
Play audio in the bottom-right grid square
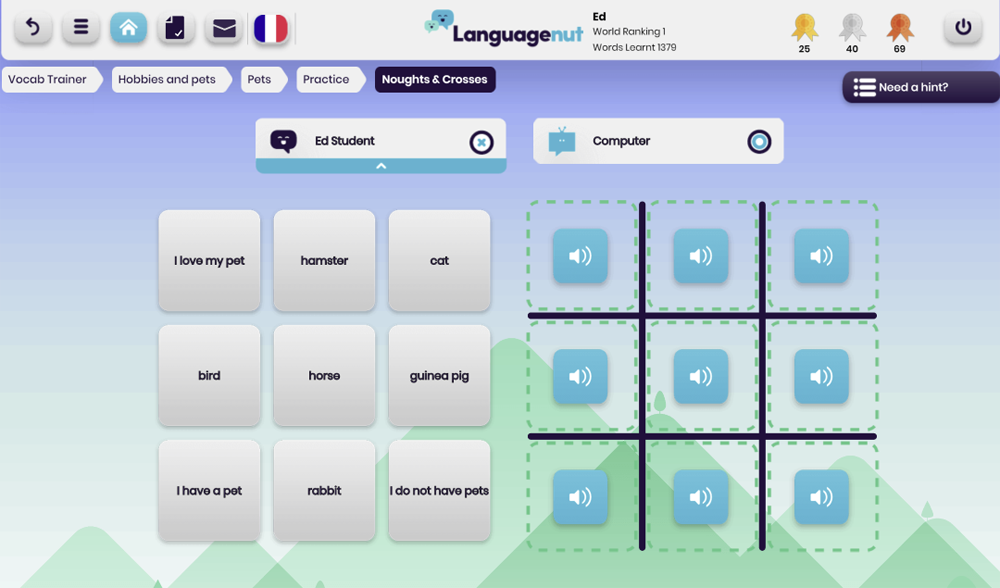coord(821,497)
